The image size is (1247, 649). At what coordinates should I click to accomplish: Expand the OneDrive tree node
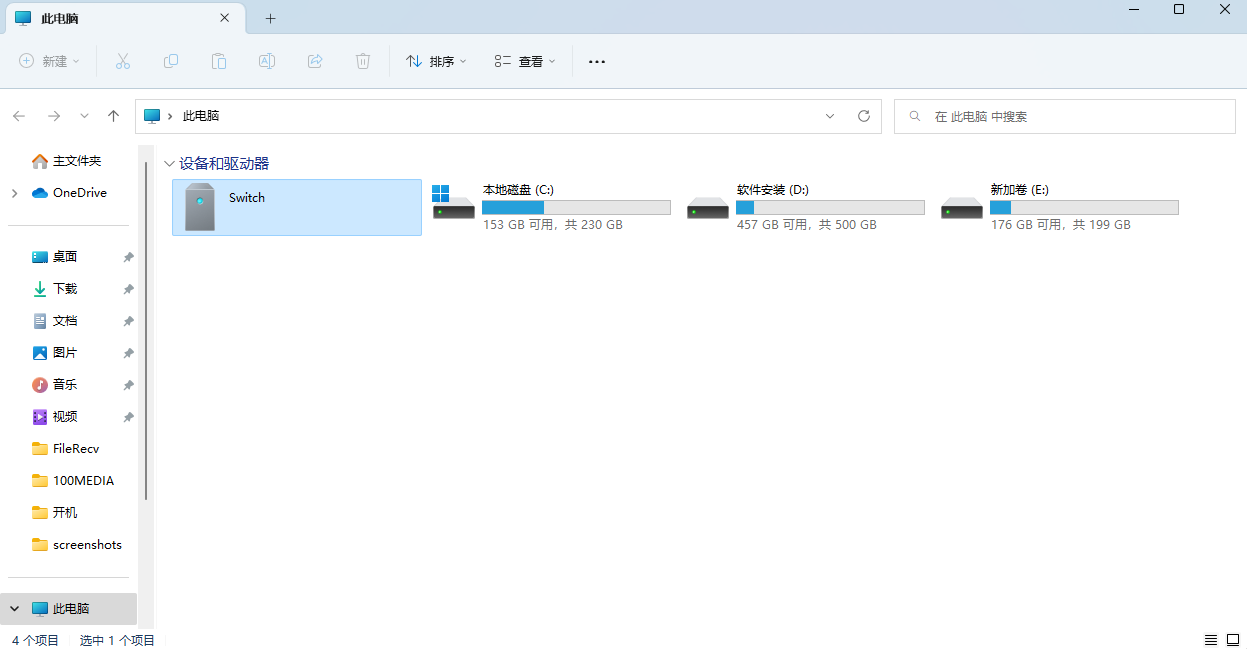click(x=14, y=193)
